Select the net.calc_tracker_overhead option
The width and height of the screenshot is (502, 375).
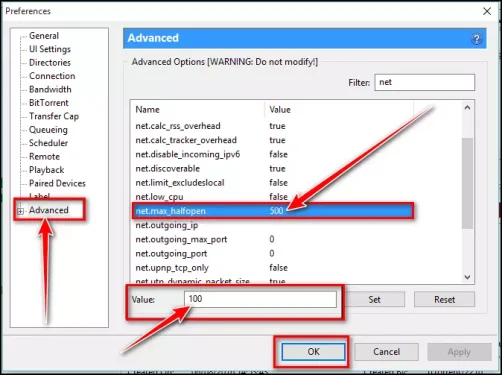point(272,140)
